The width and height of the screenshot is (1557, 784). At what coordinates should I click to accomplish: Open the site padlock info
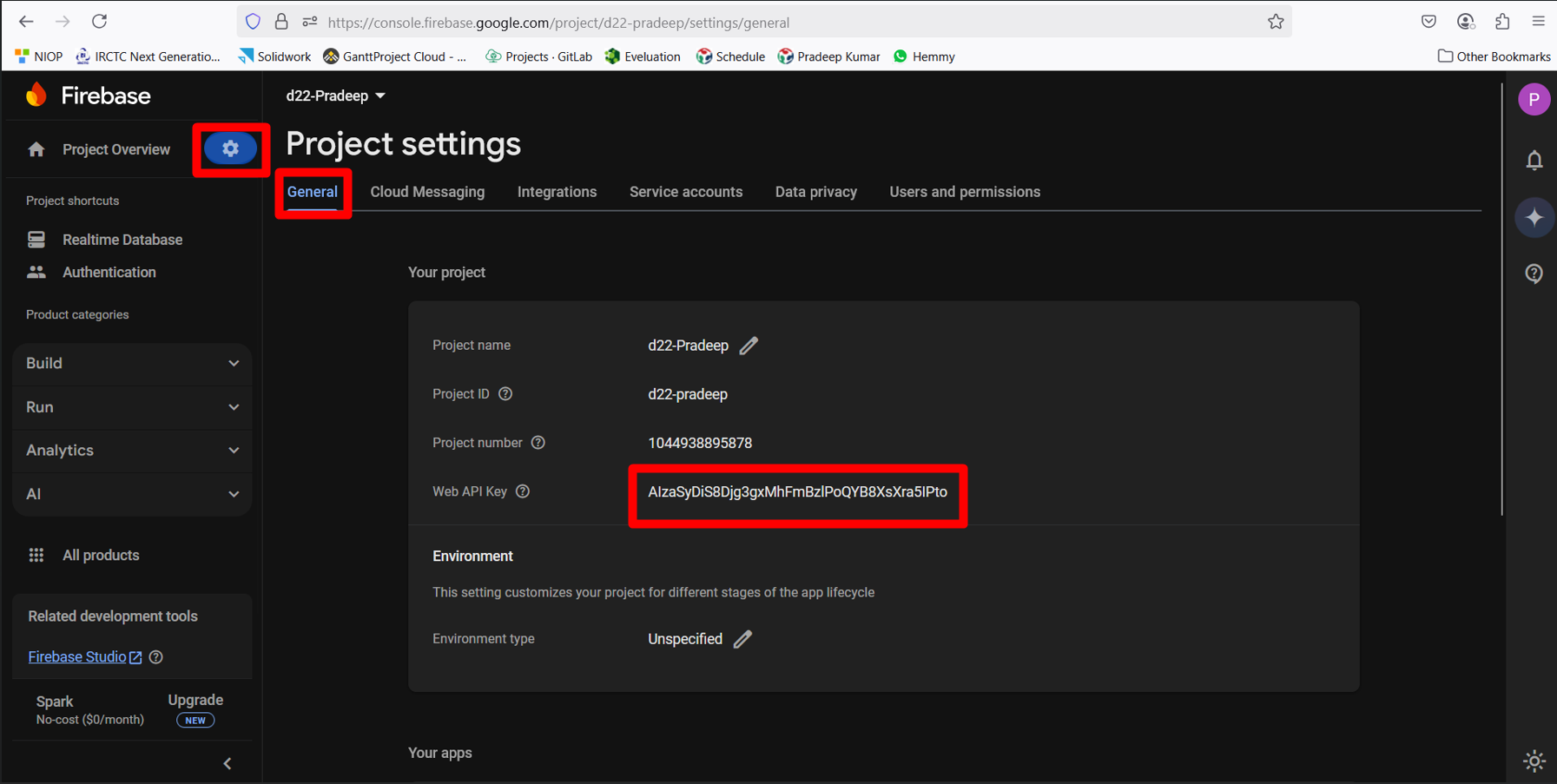pyautogui.click(x=281, y=22)
